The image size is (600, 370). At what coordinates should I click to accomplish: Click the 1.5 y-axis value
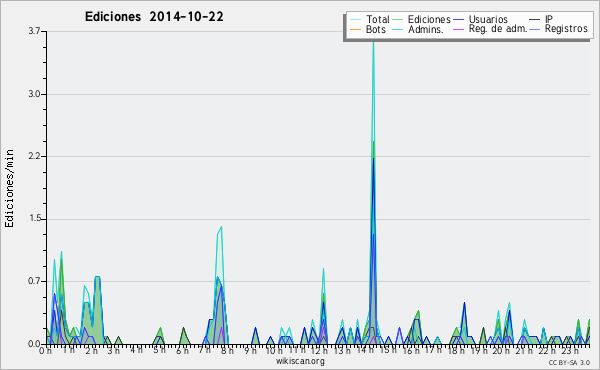point(34,218)
